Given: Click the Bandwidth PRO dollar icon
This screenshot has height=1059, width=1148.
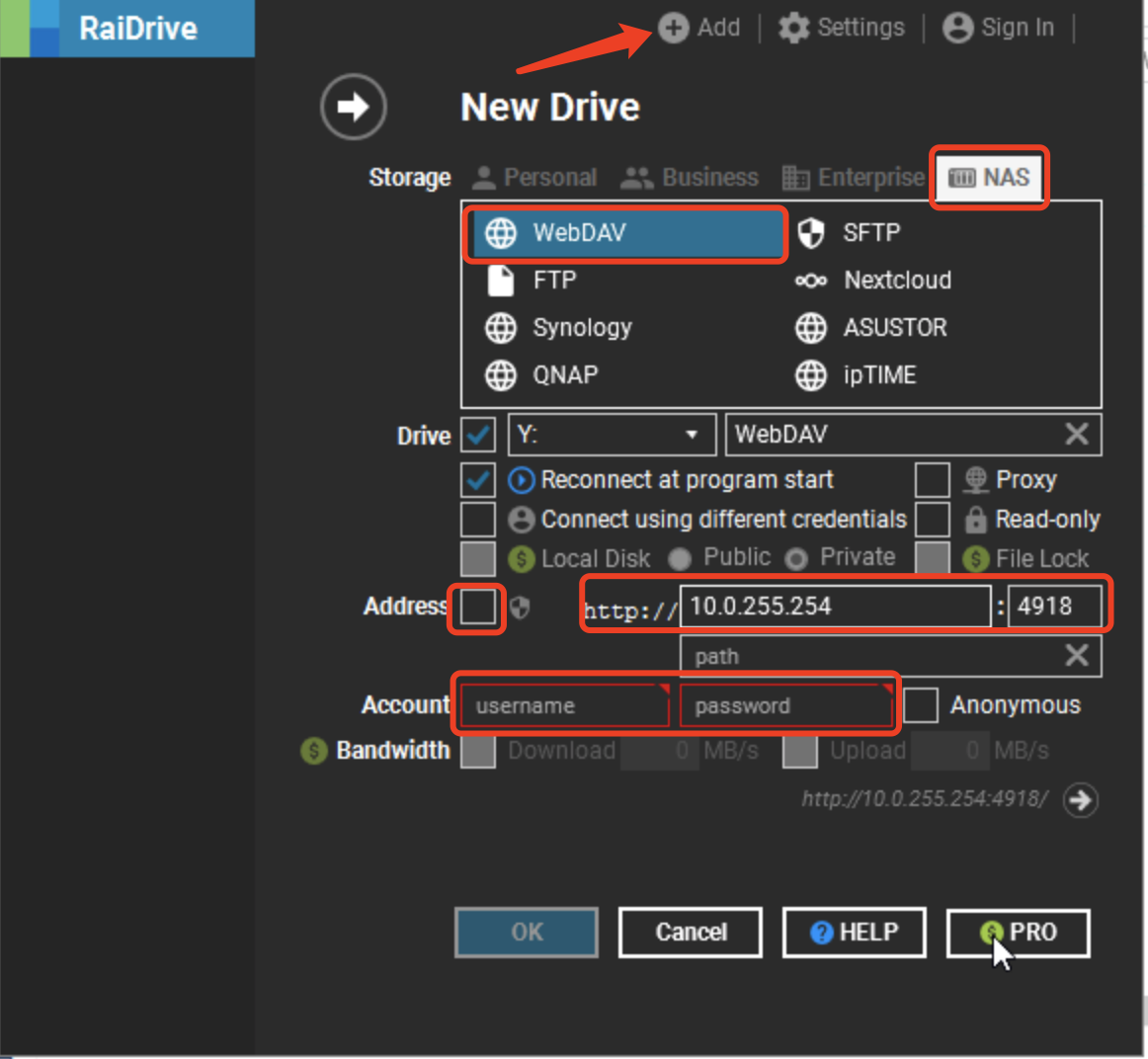Looking at the screenshot, I should pos(314,751).
